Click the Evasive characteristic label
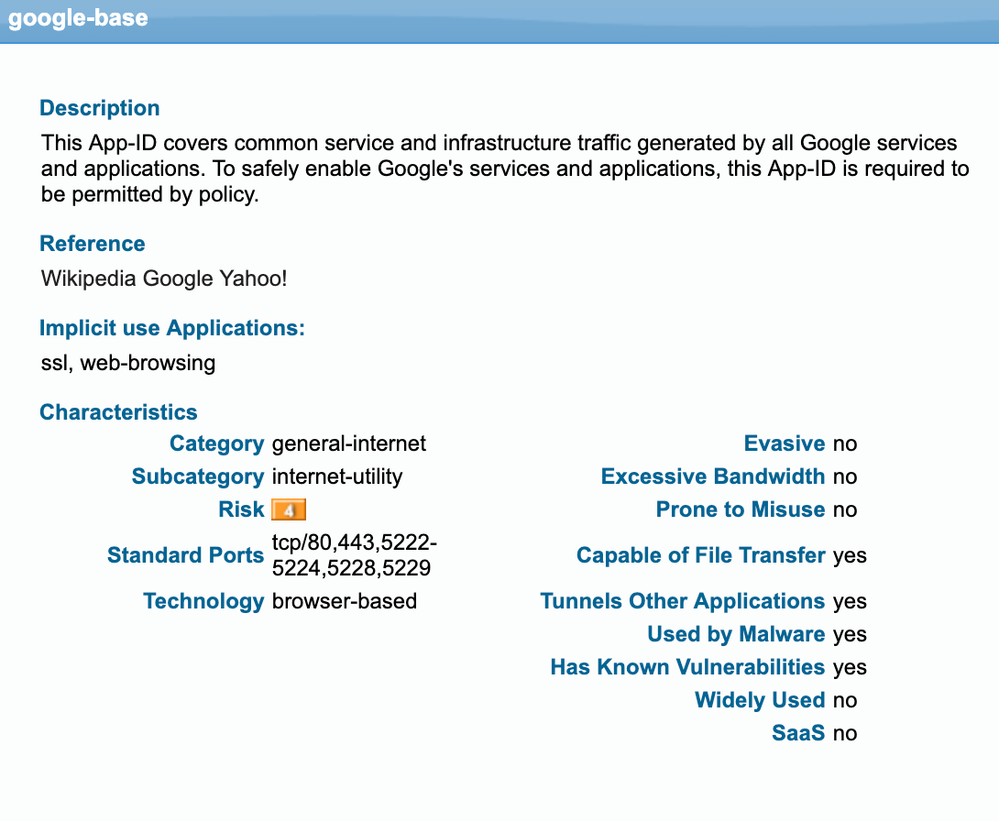 click(x=784, y=444)
